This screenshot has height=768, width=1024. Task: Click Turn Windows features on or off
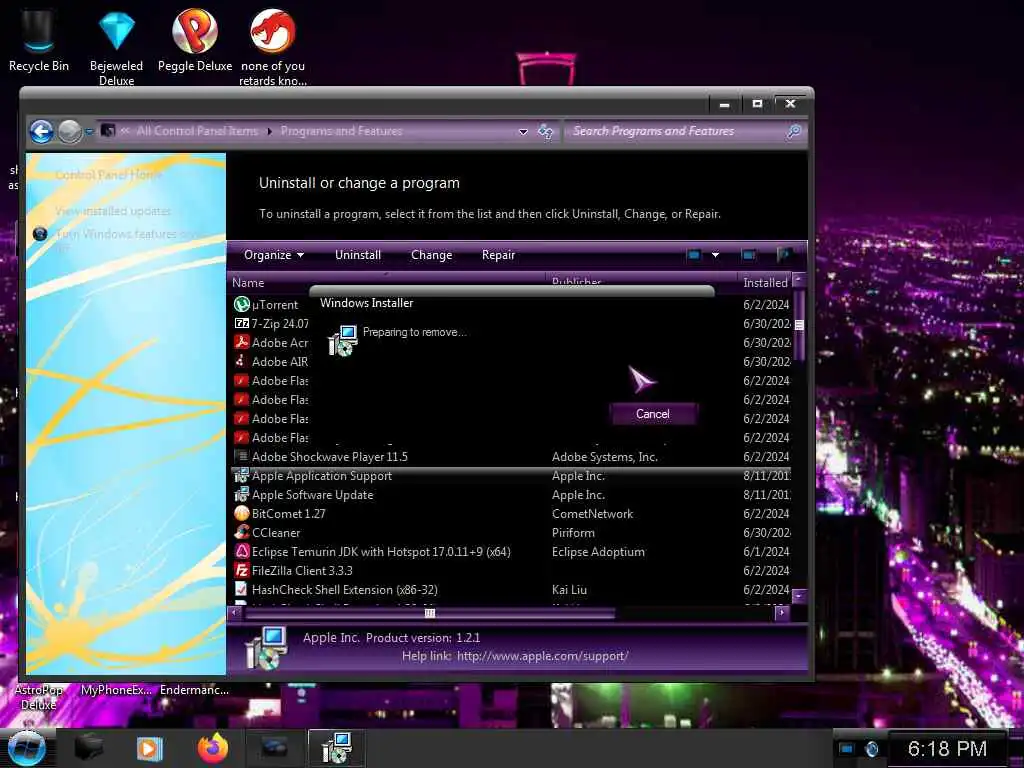131,239
